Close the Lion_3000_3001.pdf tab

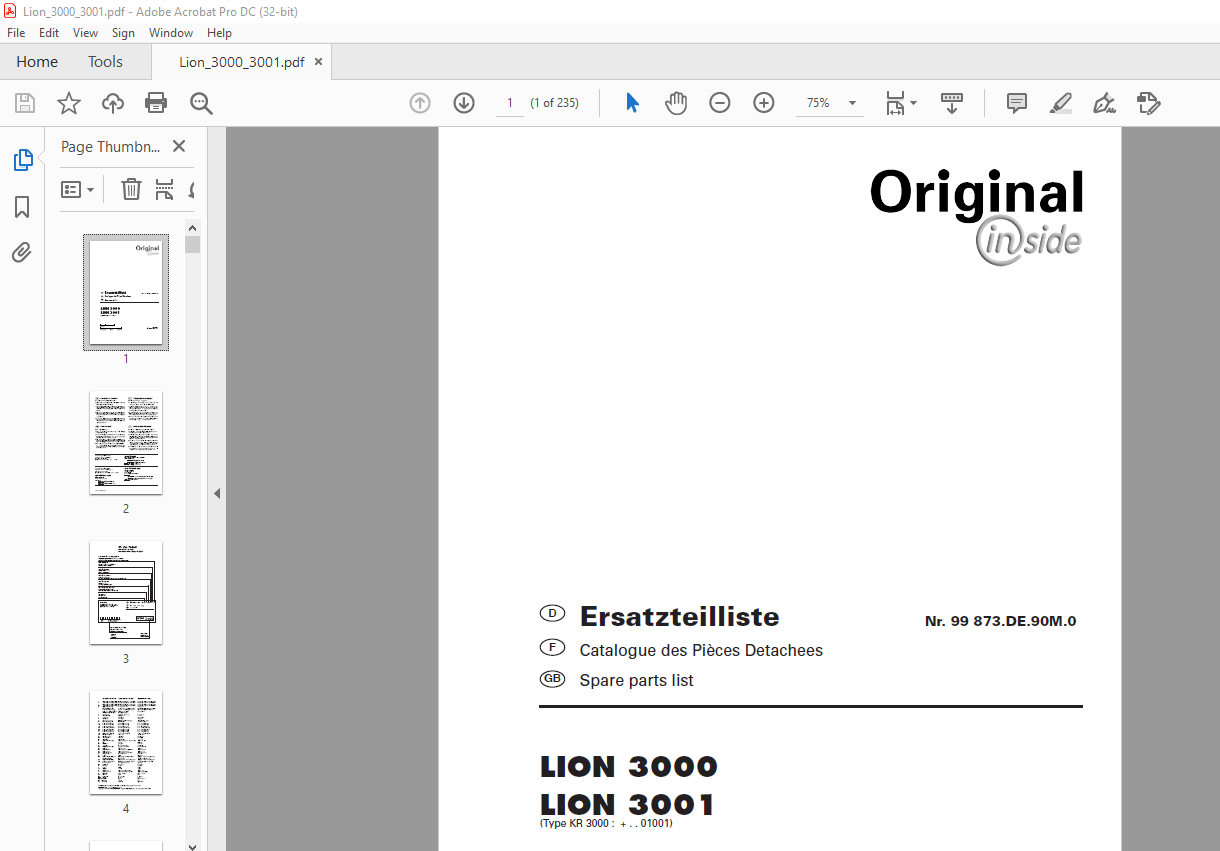pyautogui.click(x=318, y=62)
